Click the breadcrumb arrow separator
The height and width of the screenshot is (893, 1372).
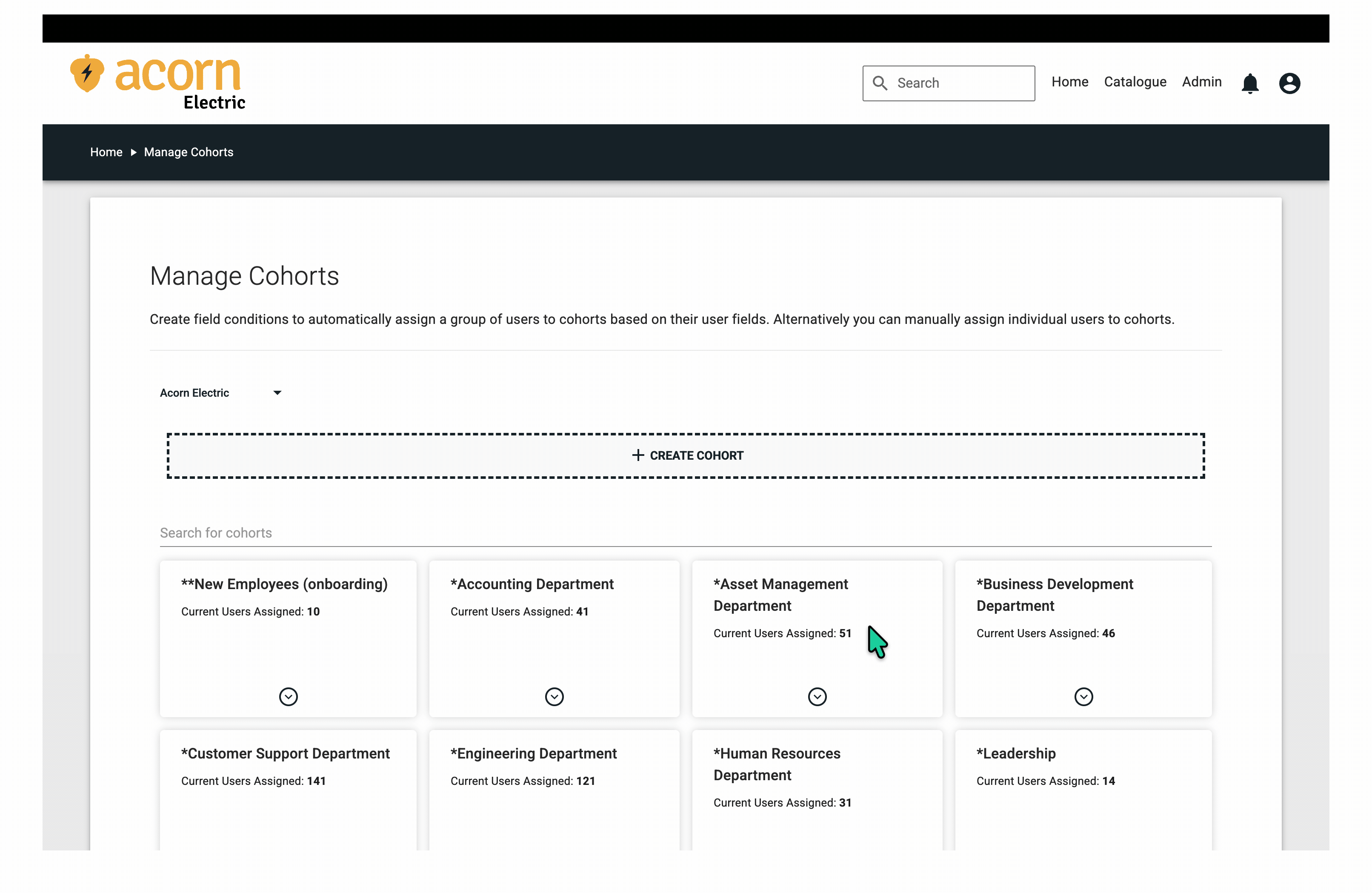(133, 152)
